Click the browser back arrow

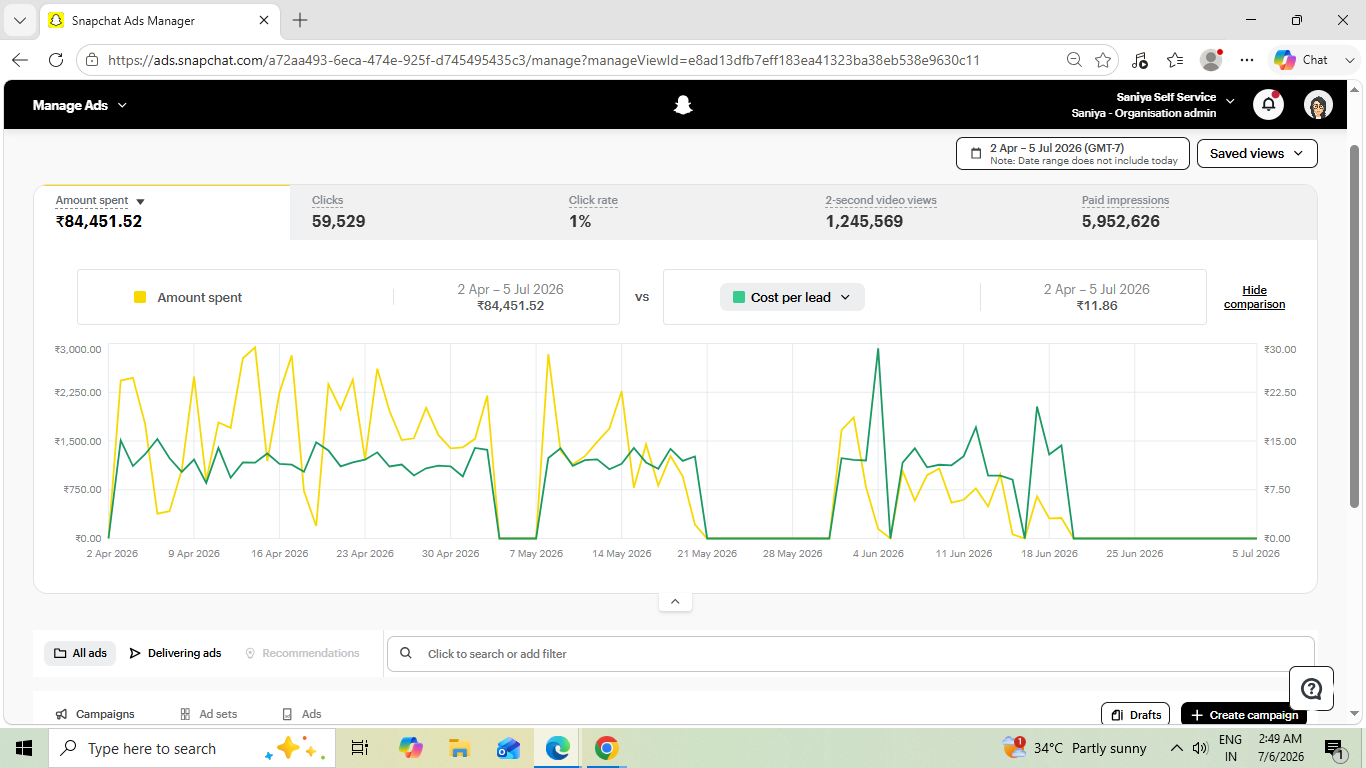[x=21, y=60]
